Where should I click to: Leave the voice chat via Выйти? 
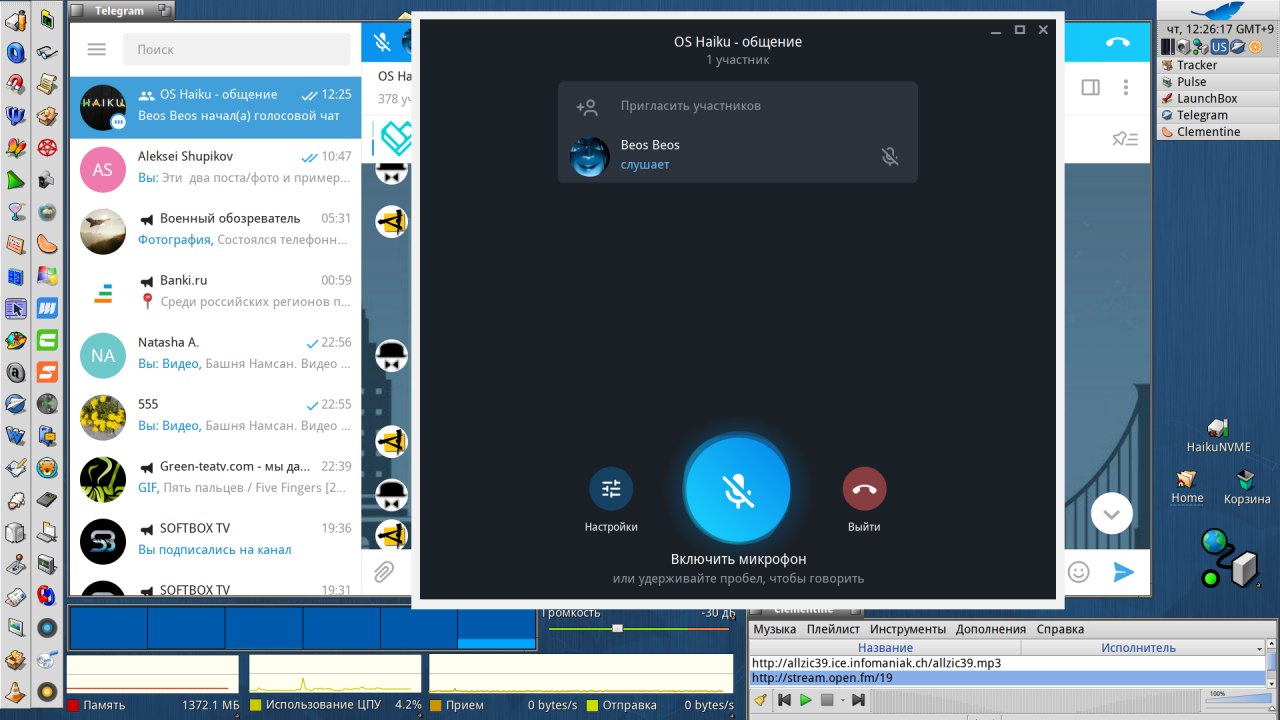(x=864, y=490)
